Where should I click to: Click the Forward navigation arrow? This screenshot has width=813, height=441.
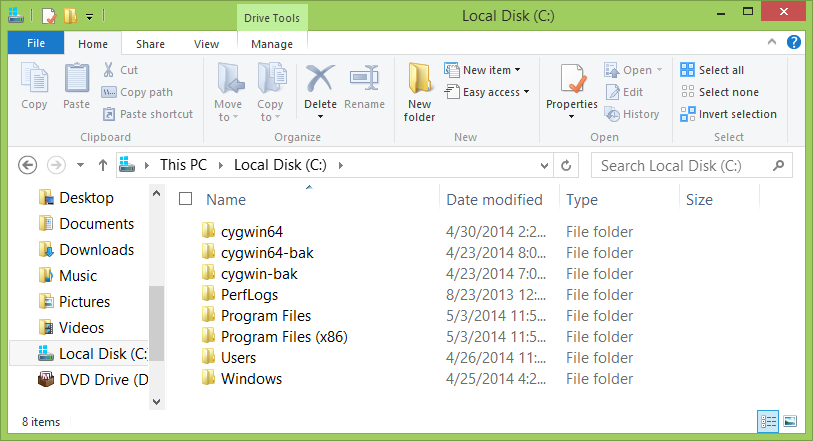[57, 165]
